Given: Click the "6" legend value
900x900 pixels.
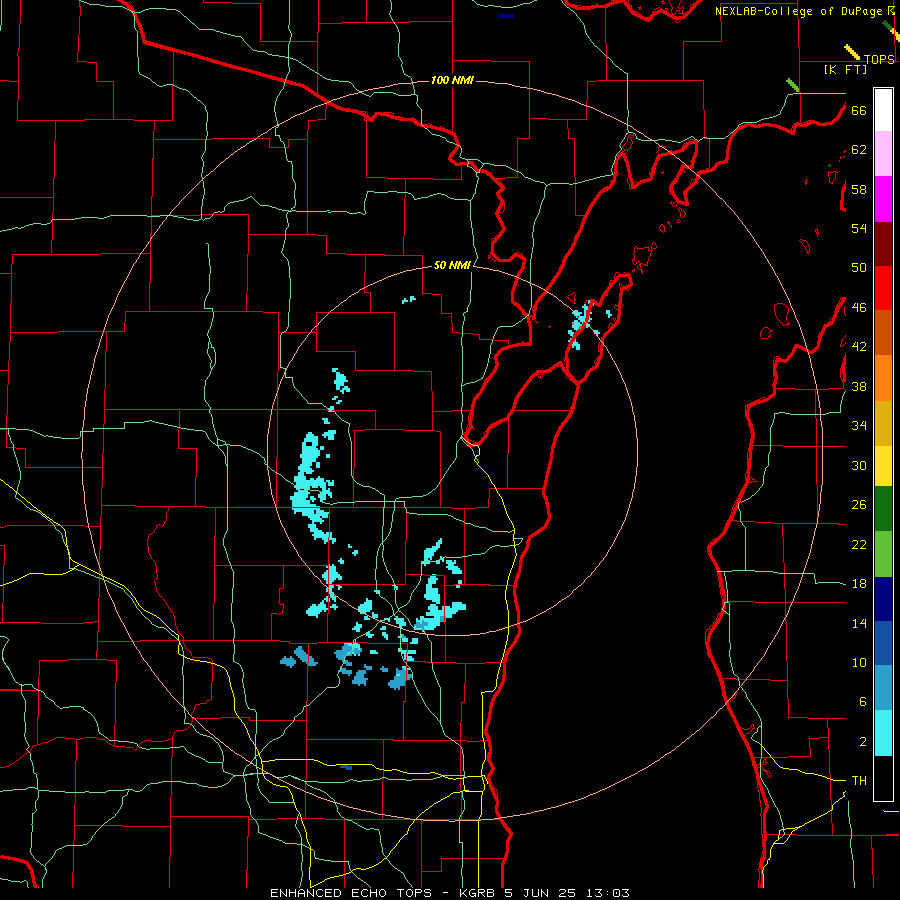Looking at the screenshot, I should 862,702.
